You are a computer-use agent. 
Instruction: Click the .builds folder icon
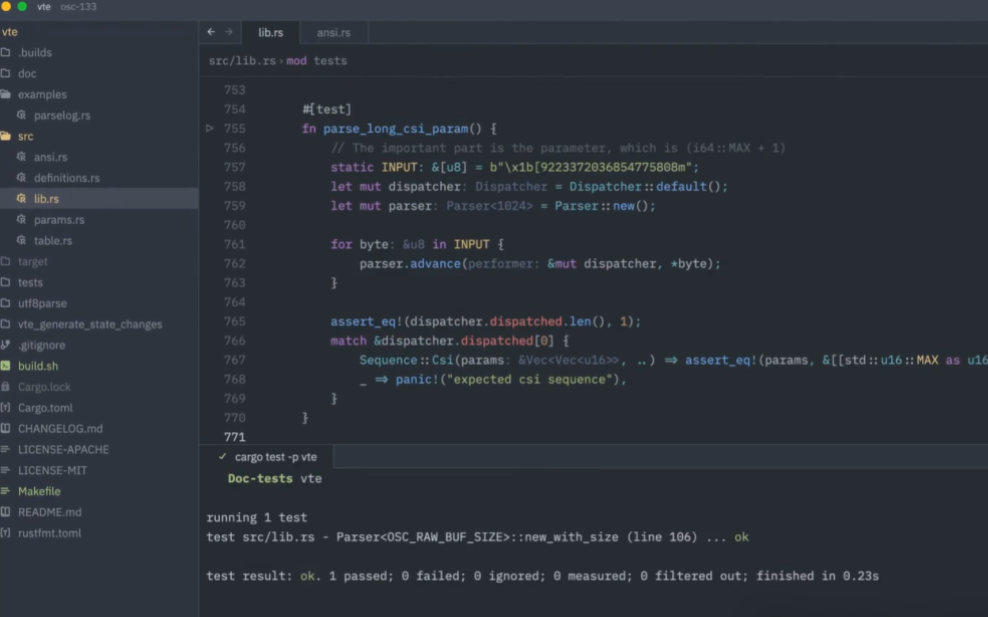click(x=6, y=52)
